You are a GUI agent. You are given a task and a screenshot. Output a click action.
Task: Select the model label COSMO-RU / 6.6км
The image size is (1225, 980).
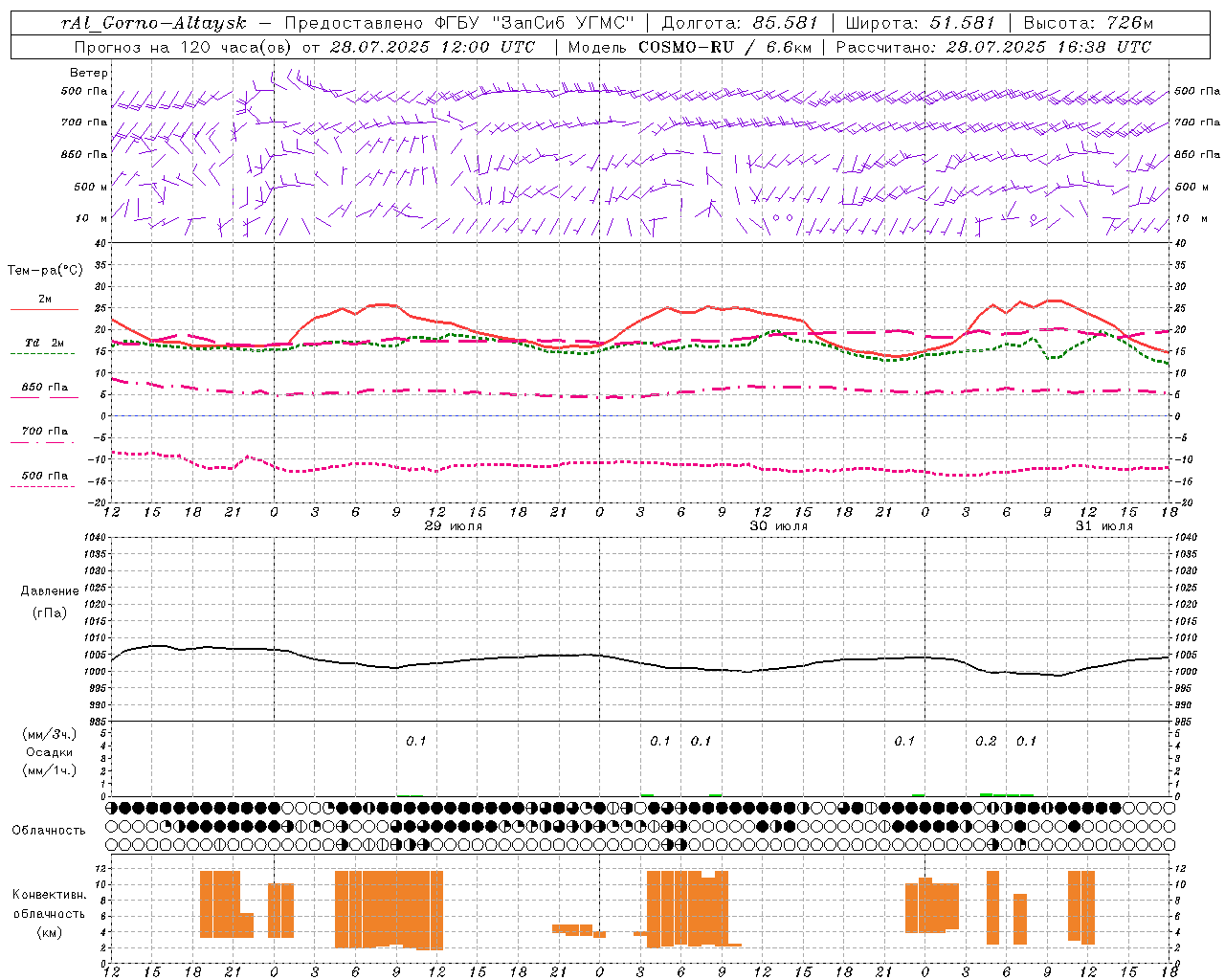pyautogui.click(x=724, y=47)
